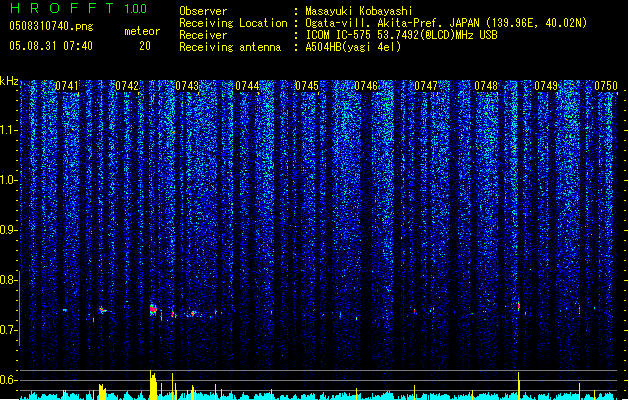Viewport: 629px width, 400px height.
Task: Click the 0747 time marker
Action: click(426, 86)
